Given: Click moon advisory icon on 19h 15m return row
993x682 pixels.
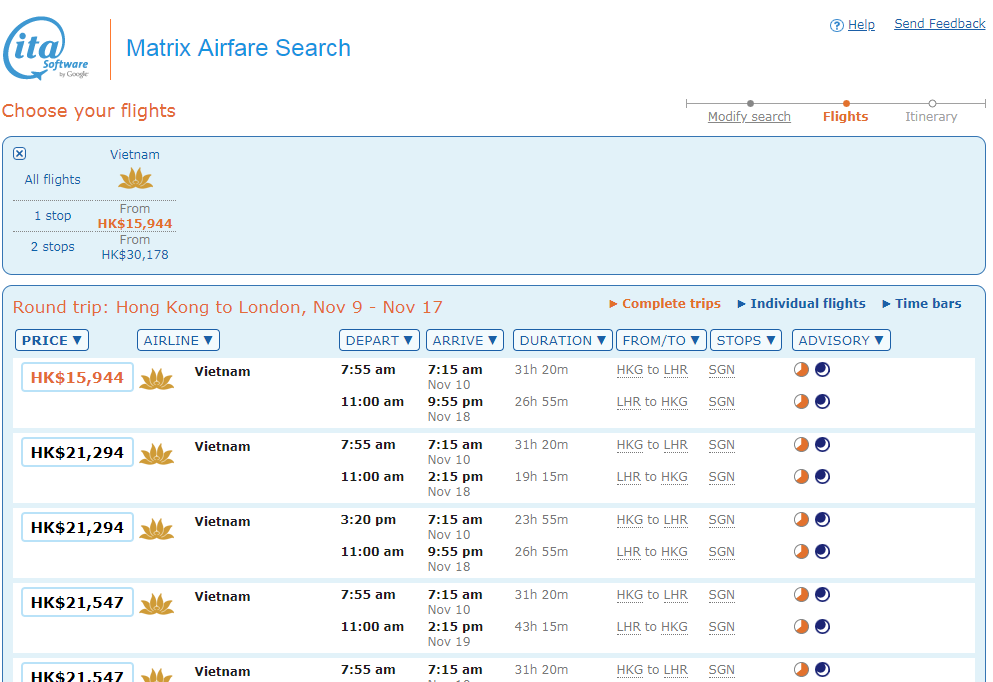Looking at the screenshot, I should point(823,476).
